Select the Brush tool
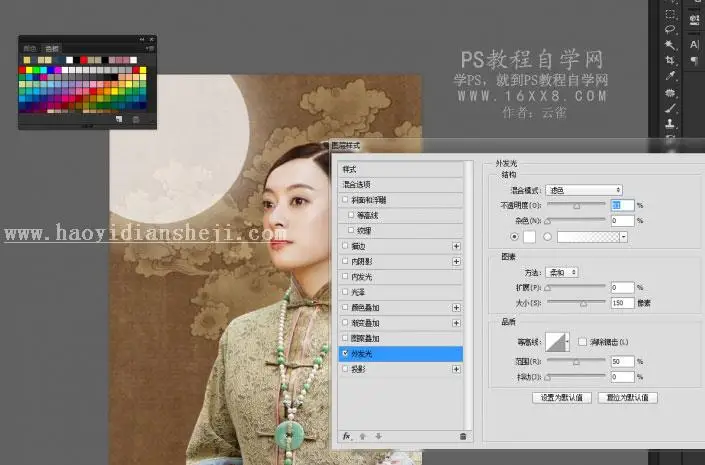This screenshot has height=465, width=705. pyautogui.click(x=670, y=108)
